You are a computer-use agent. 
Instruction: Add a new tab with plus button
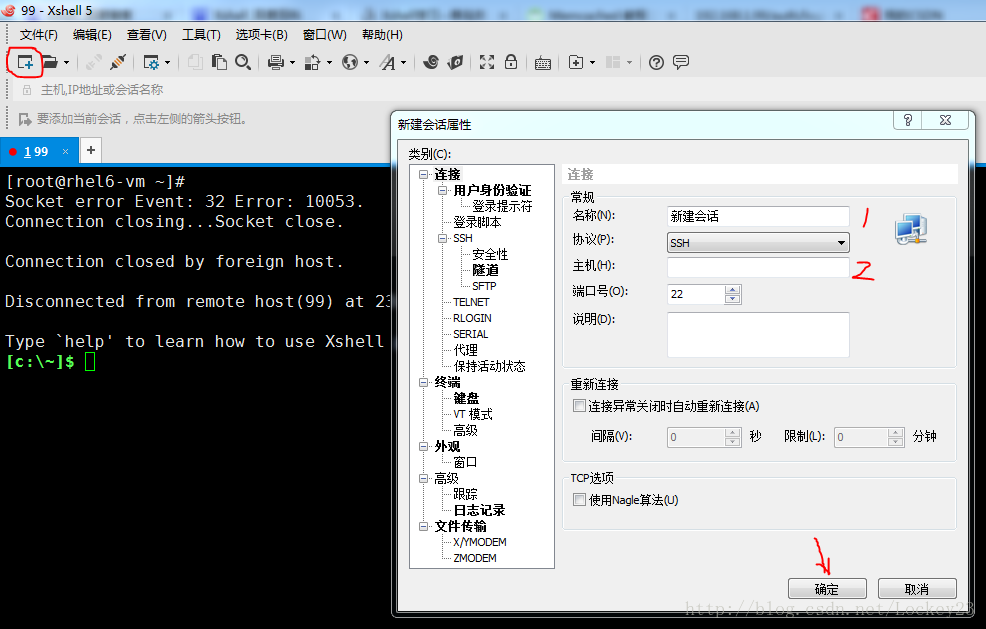tap(91, 150)
